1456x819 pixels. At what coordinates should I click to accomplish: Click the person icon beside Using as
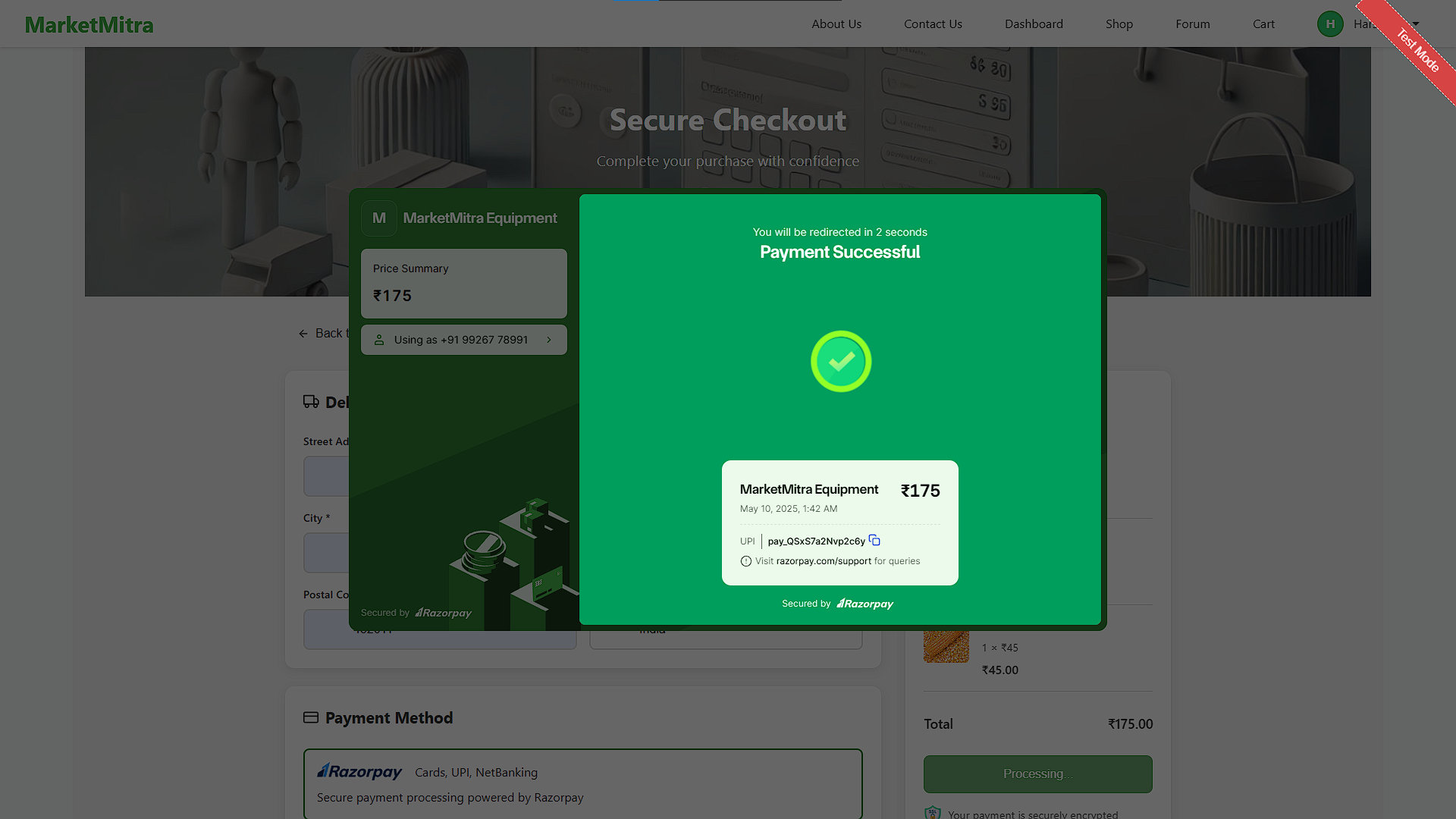379,340
